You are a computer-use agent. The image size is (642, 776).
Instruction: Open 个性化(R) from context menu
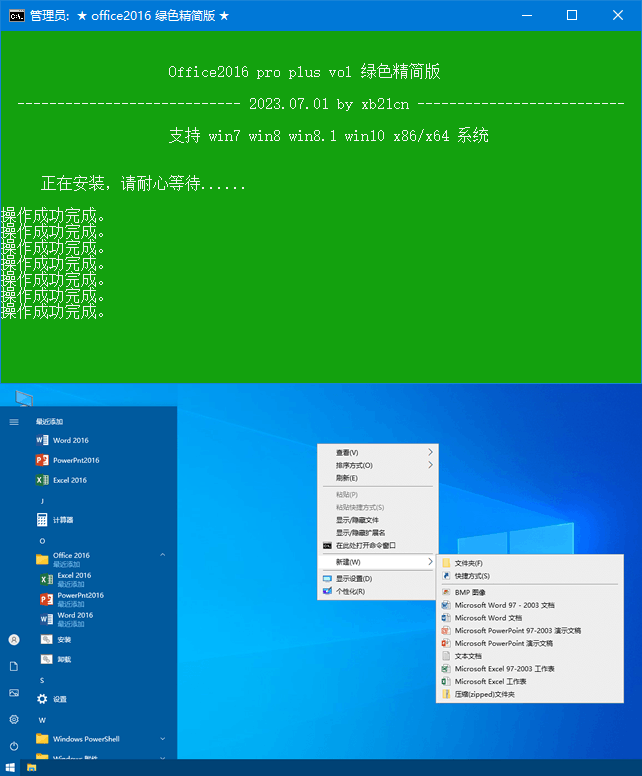click(378, 591)
